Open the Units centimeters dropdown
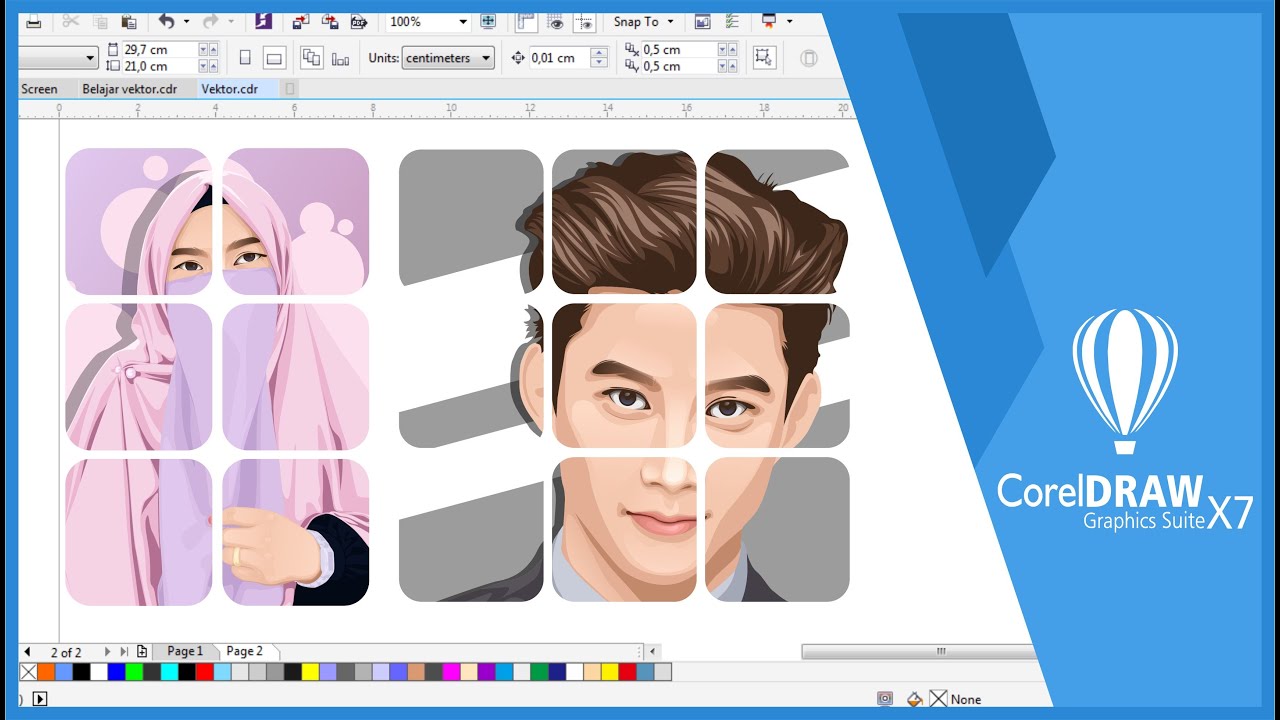Viewport: 1280px width, 720px height. pos(448,58)
